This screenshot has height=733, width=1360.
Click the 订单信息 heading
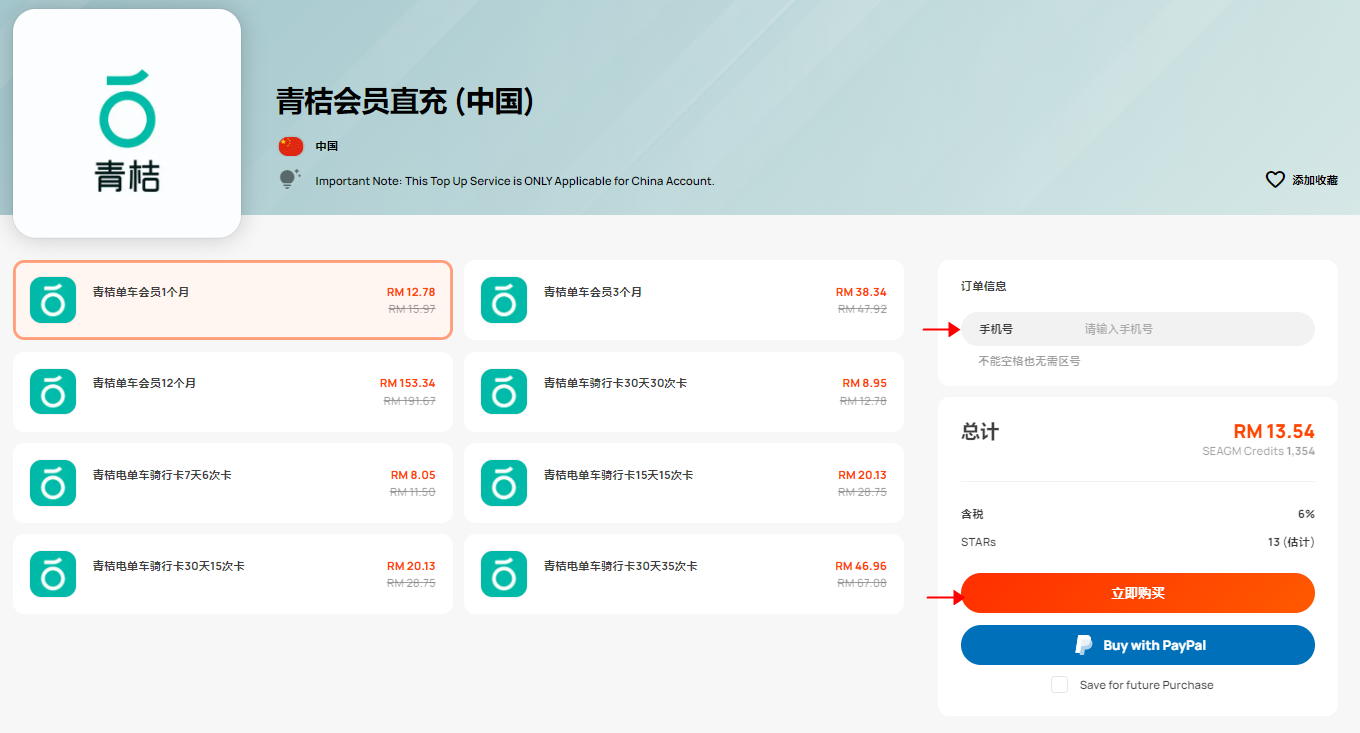984,286
